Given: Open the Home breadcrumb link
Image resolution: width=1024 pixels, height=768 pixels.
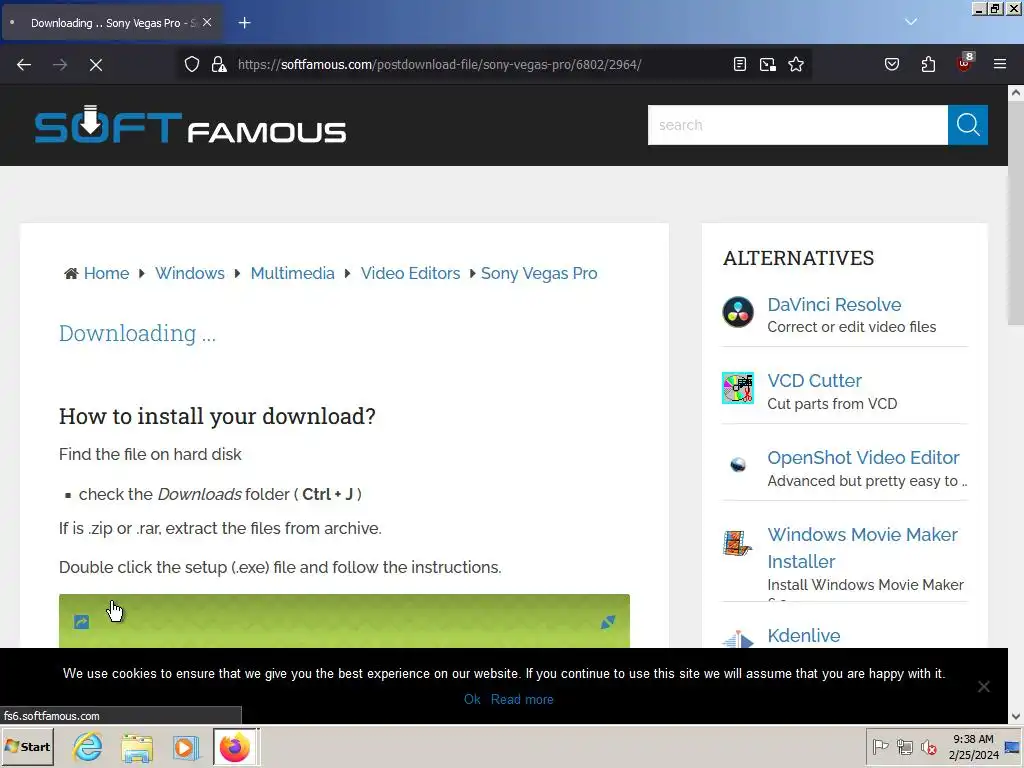Looking at the screenshot, I should pyautogui.click(x=106, y=273).
